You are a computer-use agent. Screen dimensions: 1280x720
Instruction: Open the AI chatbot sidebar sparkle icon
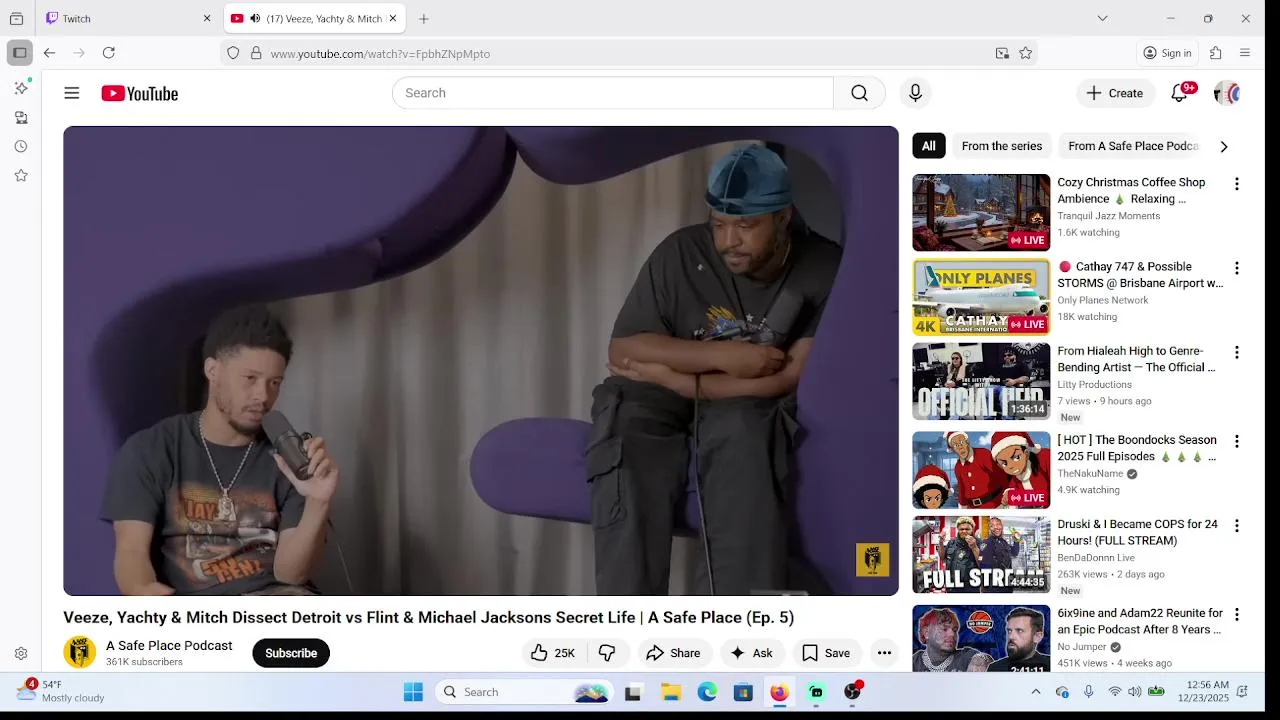pyautogui.click(x=21, y=88)
